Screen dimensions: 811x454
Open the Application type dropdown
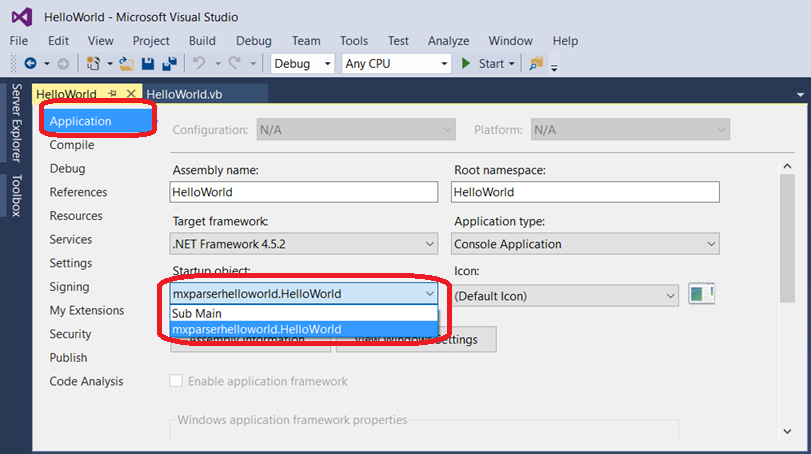click(x=585, y=244)
